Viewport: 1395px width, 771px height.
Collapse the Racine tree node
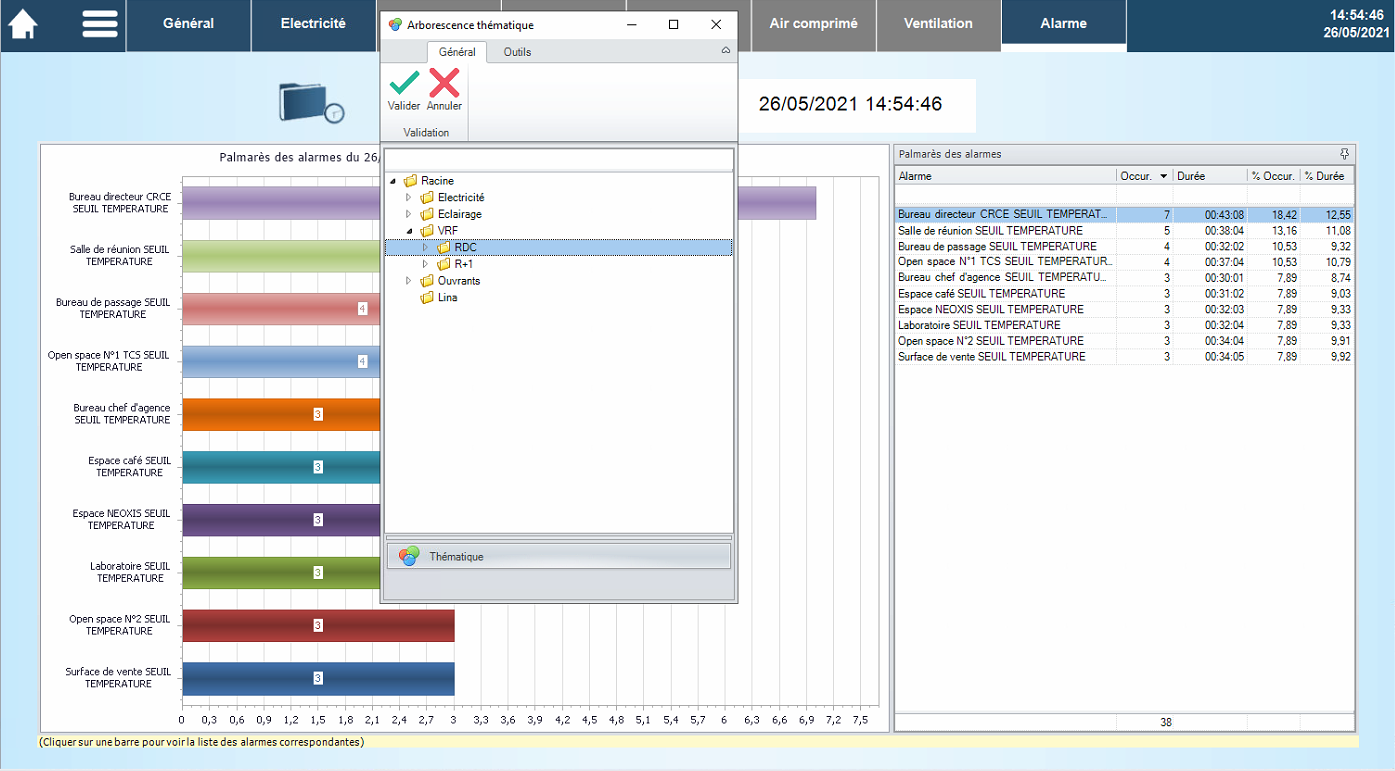(392, 181)
